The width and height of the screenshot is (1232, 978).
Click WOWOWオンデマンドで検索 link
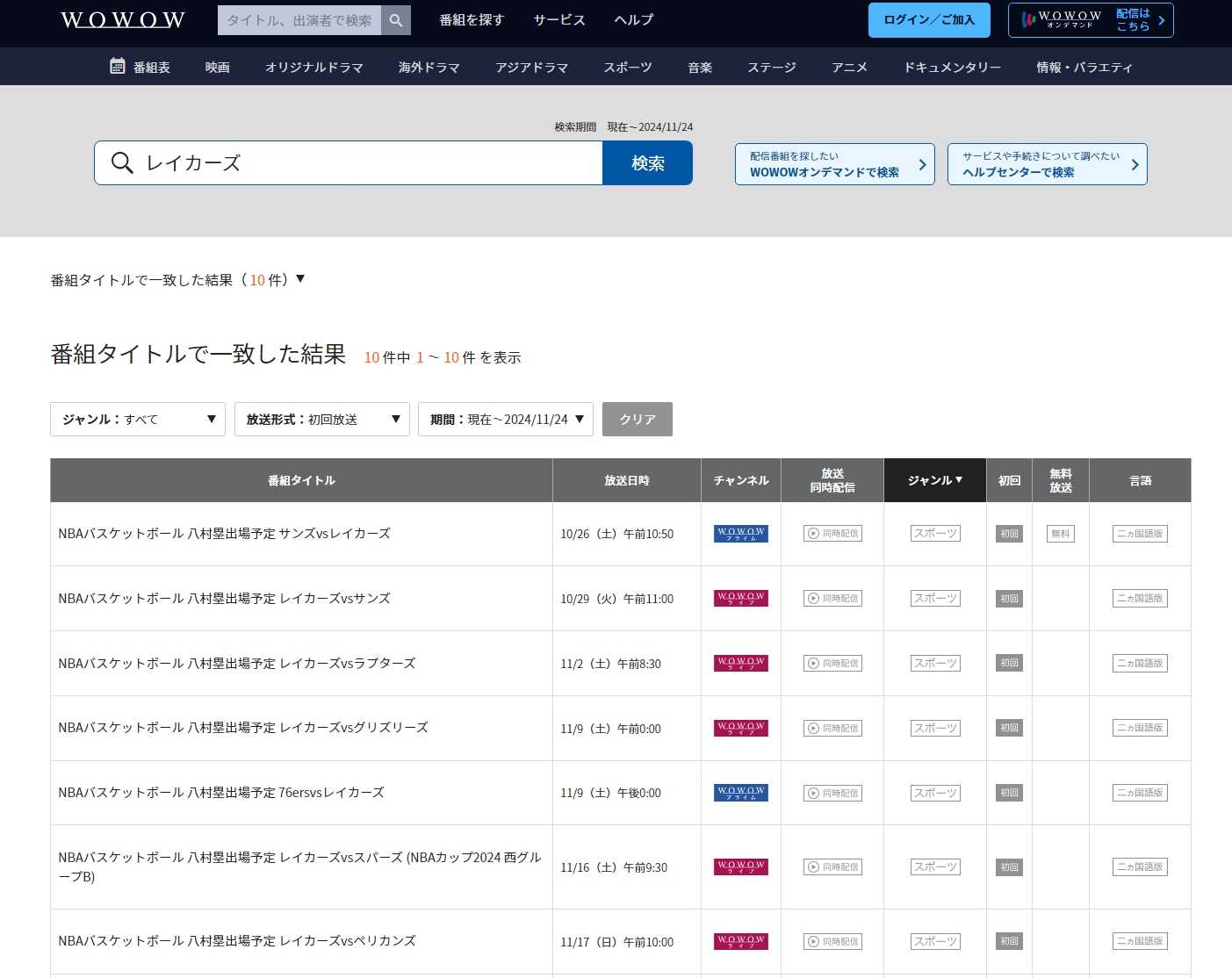click(x=835, y=164)
